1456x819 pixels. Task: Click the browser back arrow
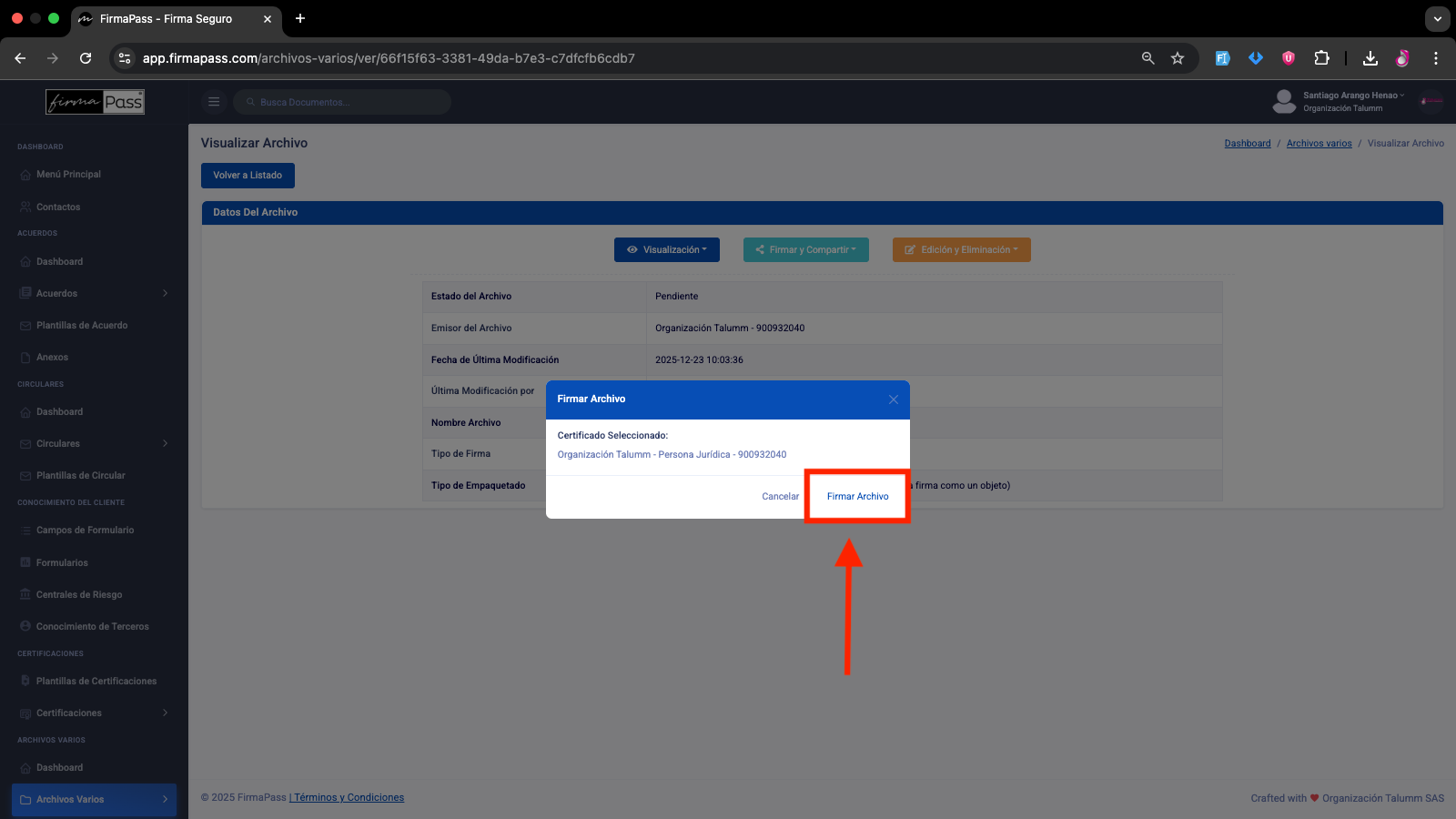coord(20,58)
